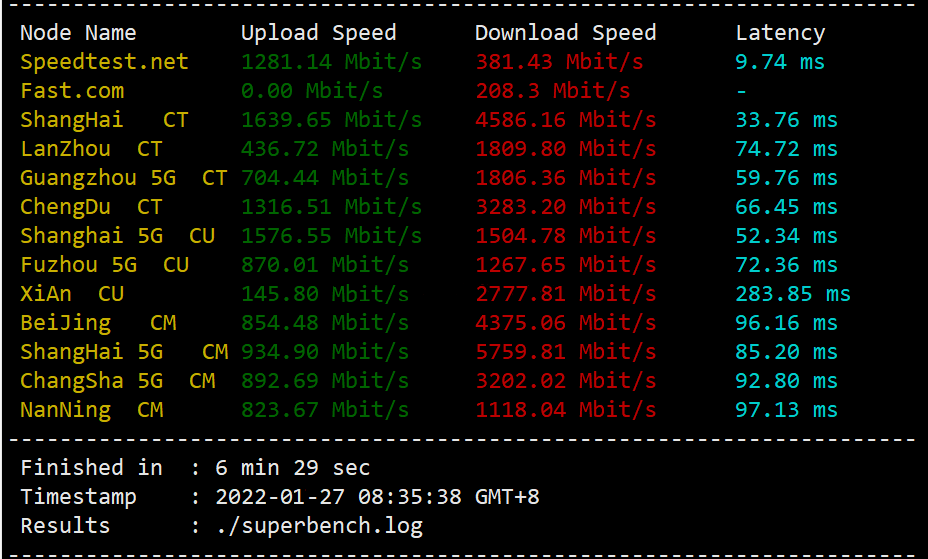This screenshot has width=928, height=559.
Task: Select upload value '145.80 Mbit/s'
Action: coord(325,293)
